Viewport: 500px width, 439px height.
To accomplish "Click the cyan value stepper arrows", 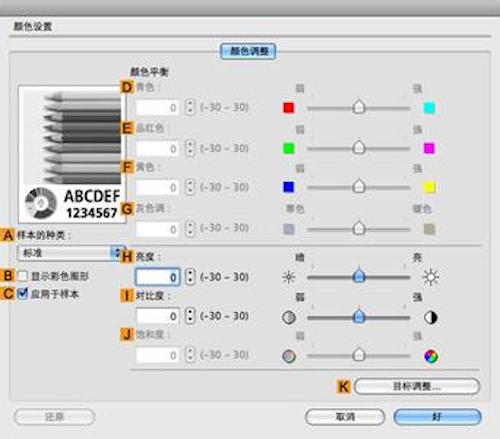I will point(190,107).
